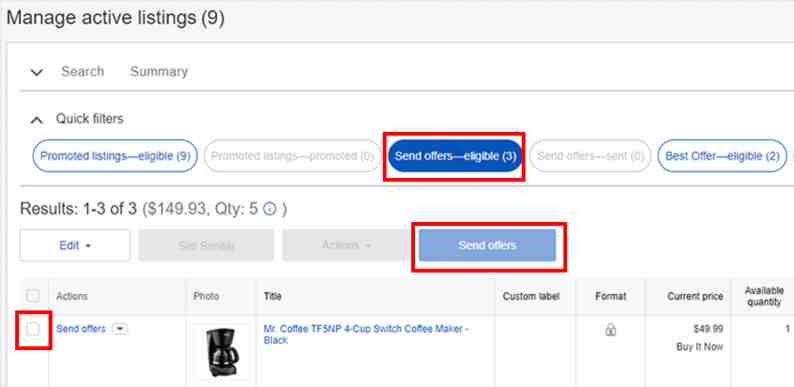Open the Actions dropdown button

tap(346, 246)
